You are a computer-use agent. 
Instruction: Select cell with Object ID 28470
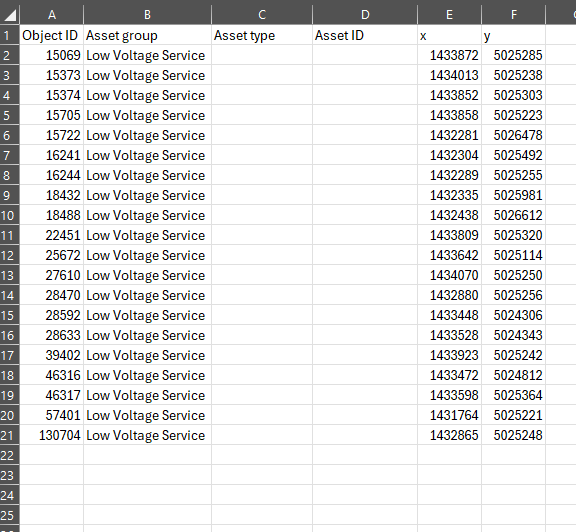point(51,295)
